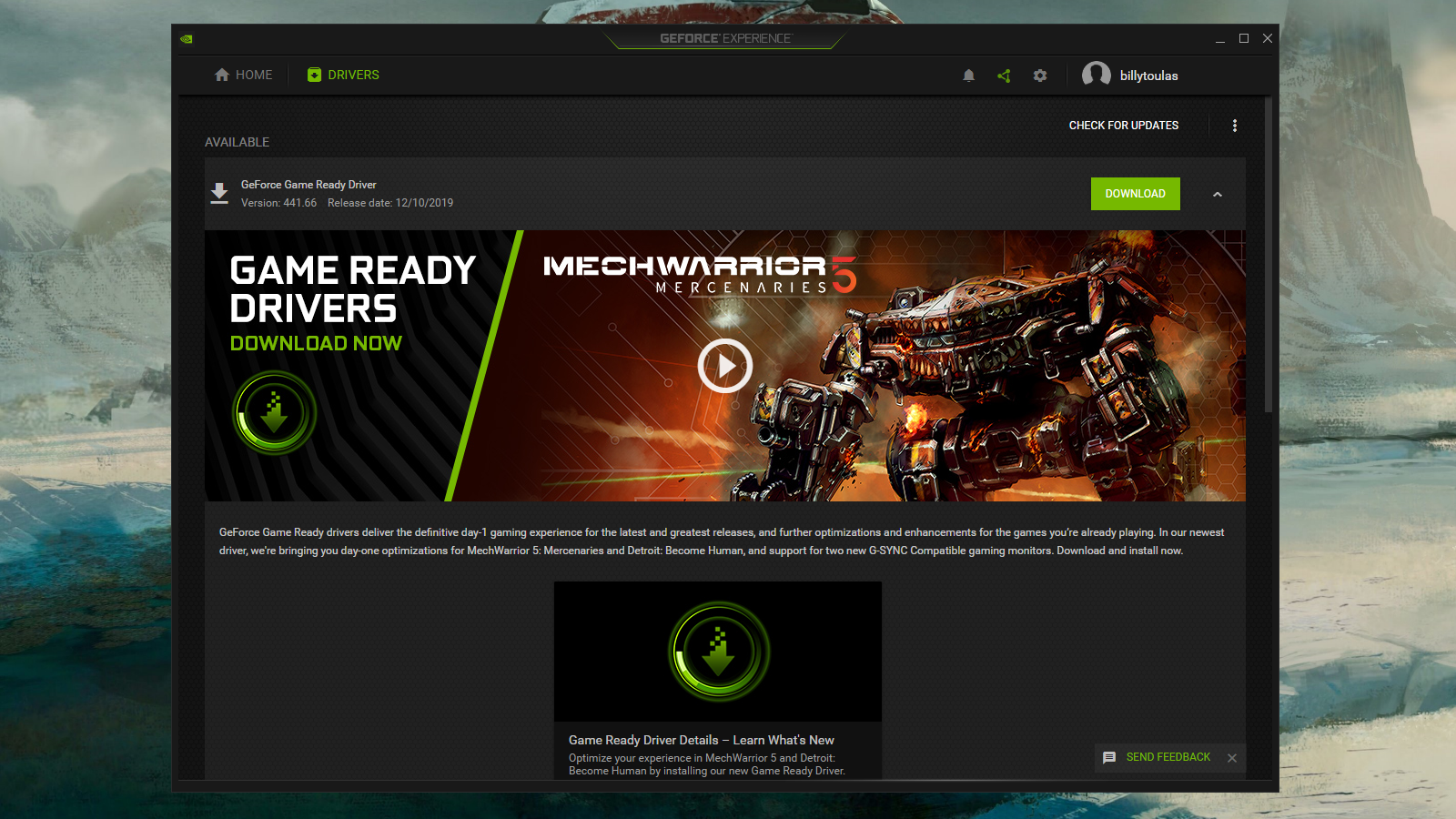
Task: Click the GEFORCE EXPERIENCE window title
Action: [x=726, y=38]
